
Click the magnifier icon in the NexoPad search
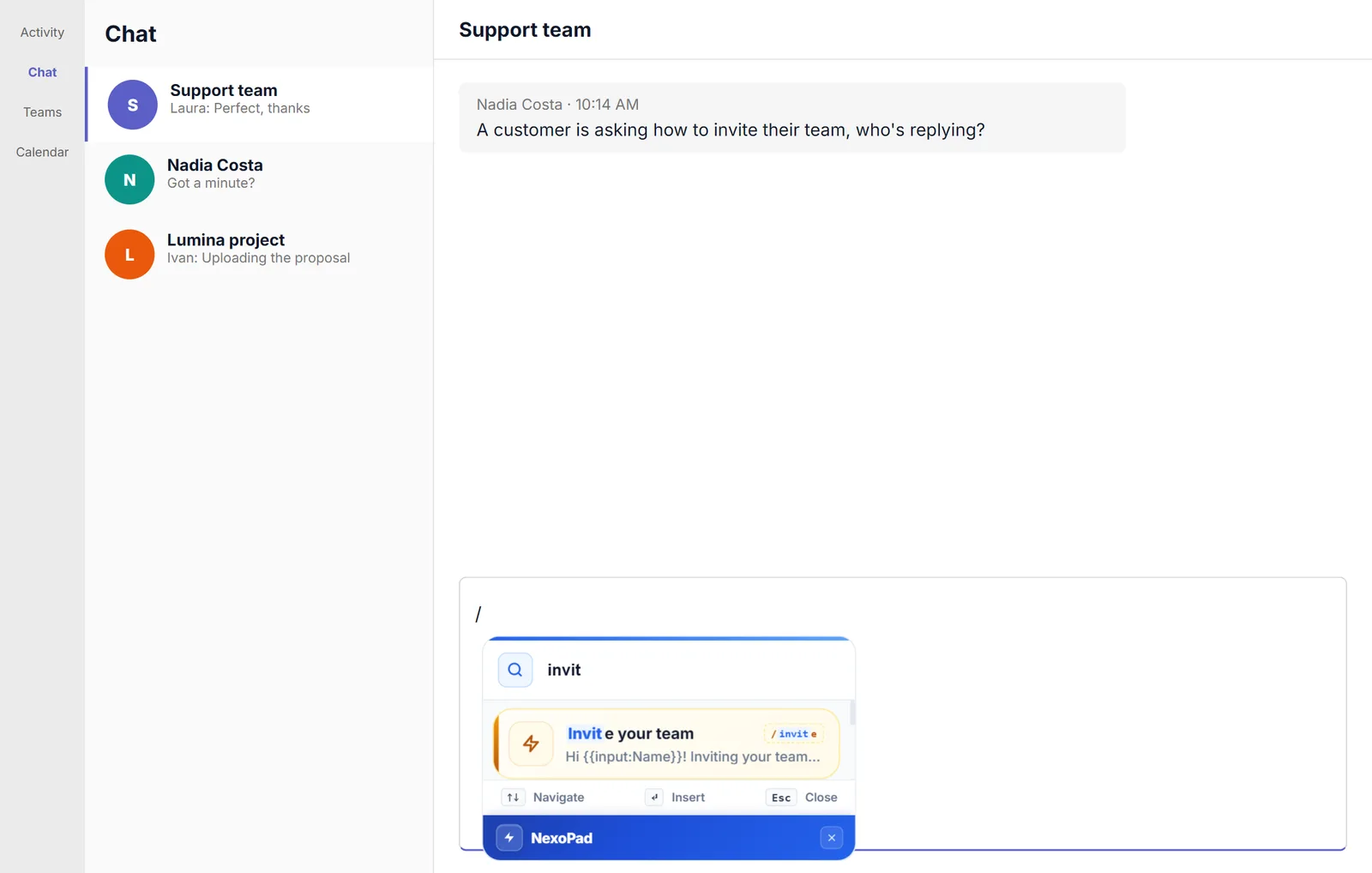point(515,670)
